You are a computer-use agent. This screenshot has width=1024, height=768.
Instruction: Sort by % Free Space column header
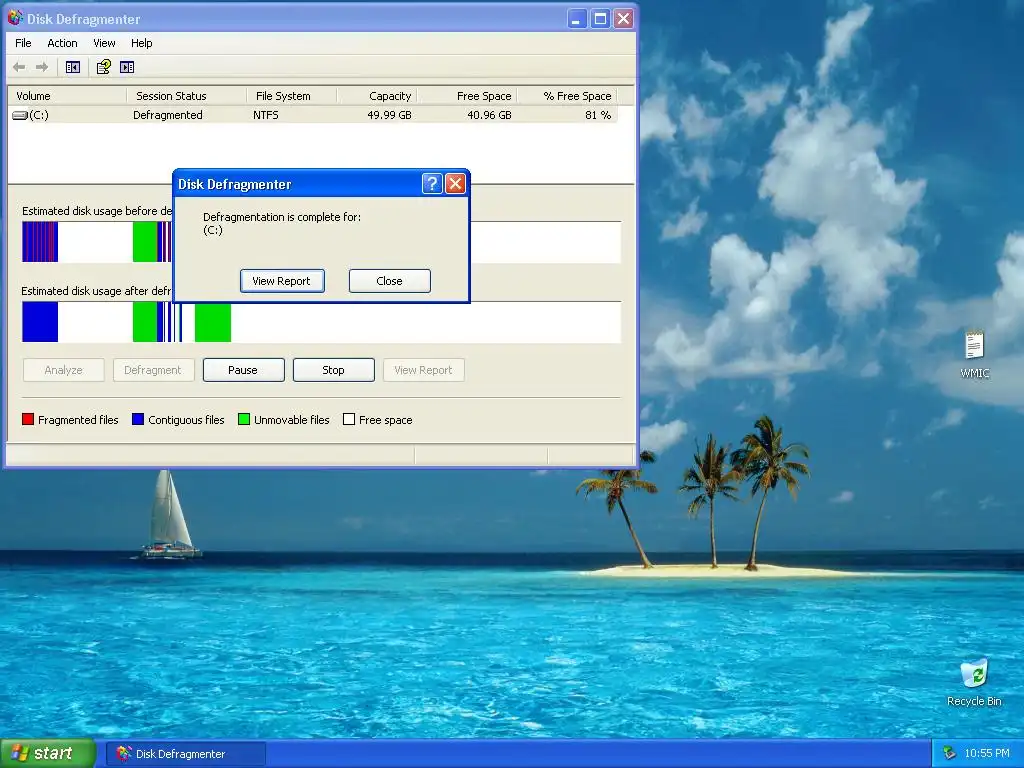coord(567,96)
